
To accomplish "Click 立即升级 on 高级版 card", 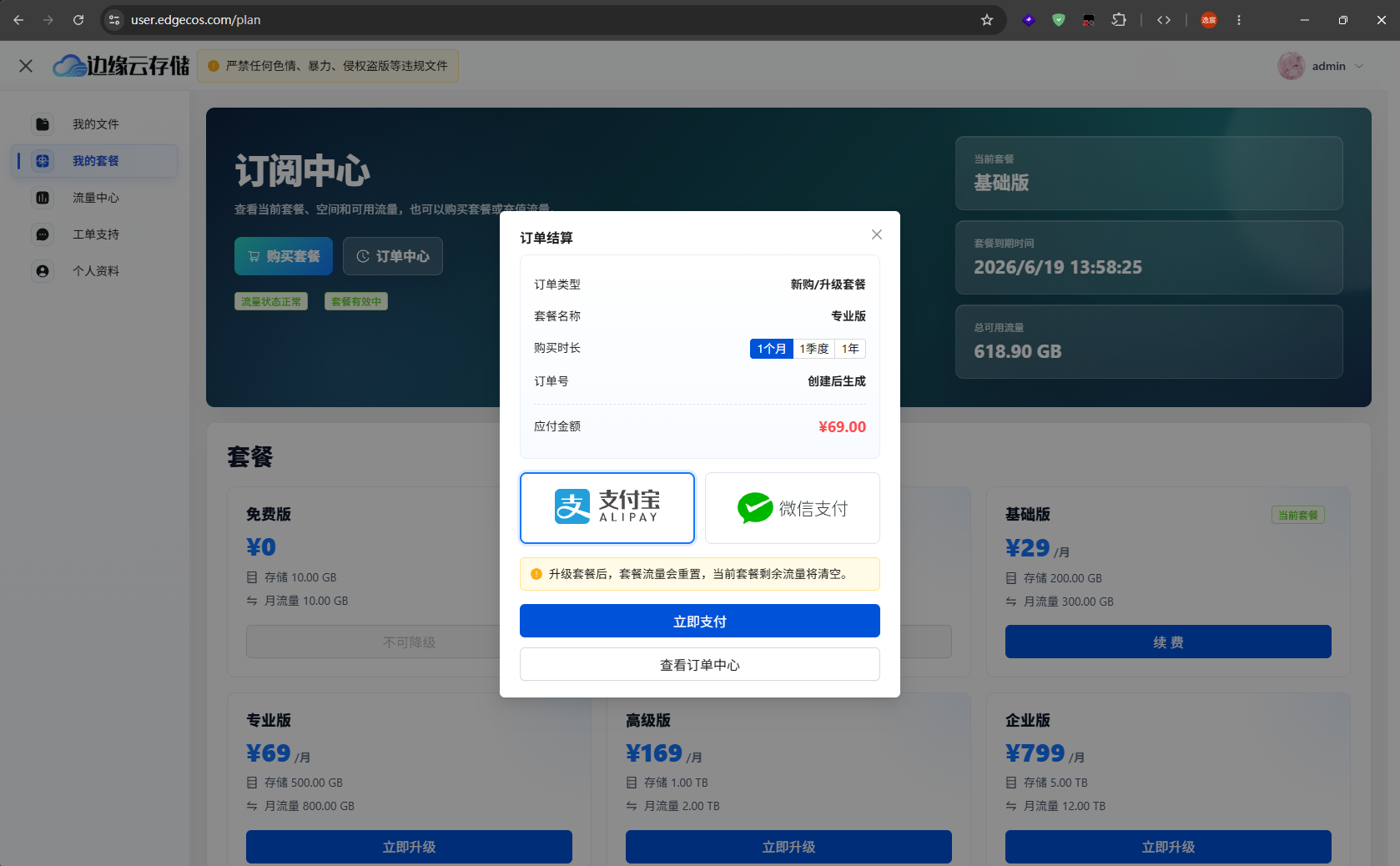I will (x=788, y=847).
